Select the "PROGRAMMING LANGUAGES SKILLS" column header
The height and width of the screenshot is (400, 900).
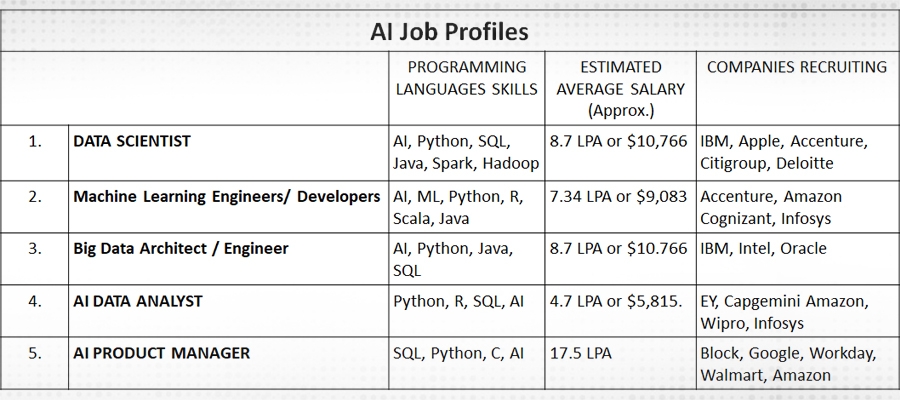click(x=466, y=78)
